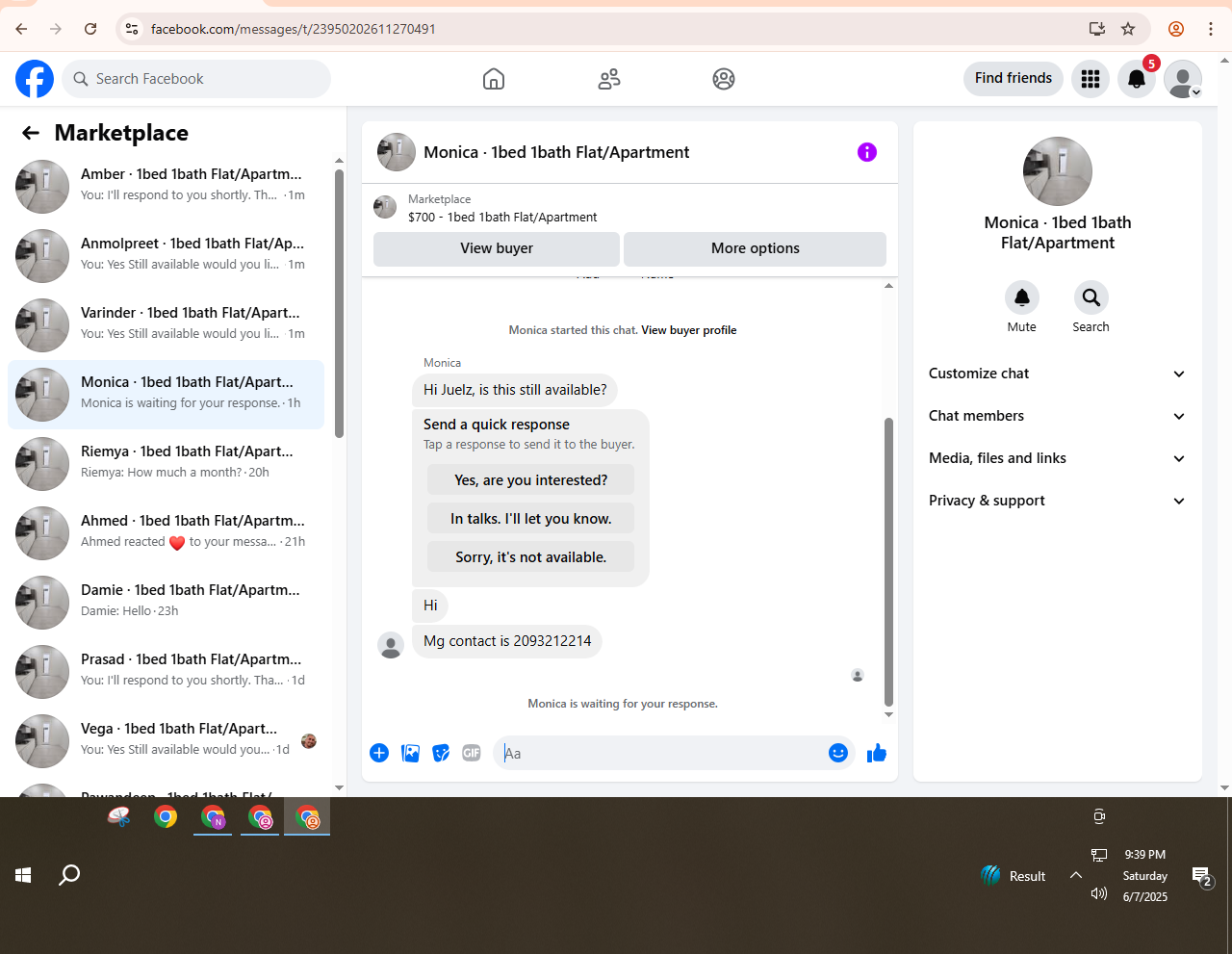Click the 'Hi Juelz, is this still available?' message

click(x=515, y=390)
